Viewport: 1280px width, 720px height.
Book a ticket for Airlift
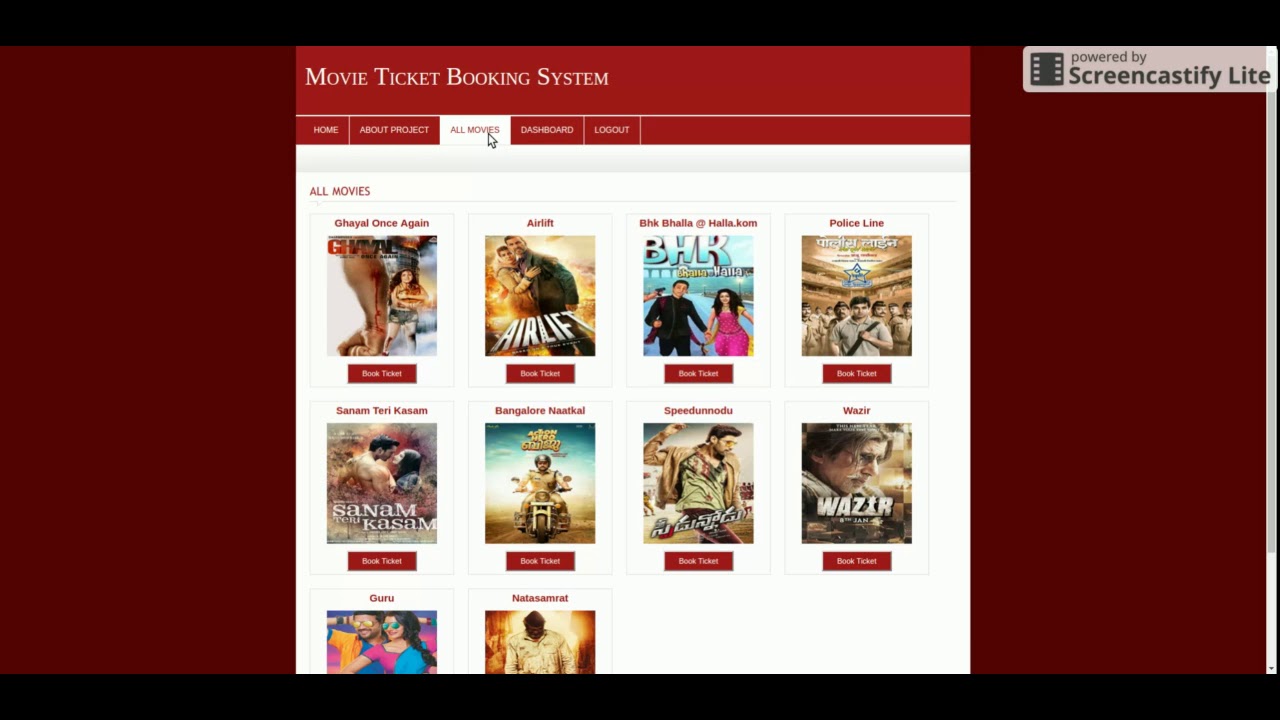(x=540, y=374)
